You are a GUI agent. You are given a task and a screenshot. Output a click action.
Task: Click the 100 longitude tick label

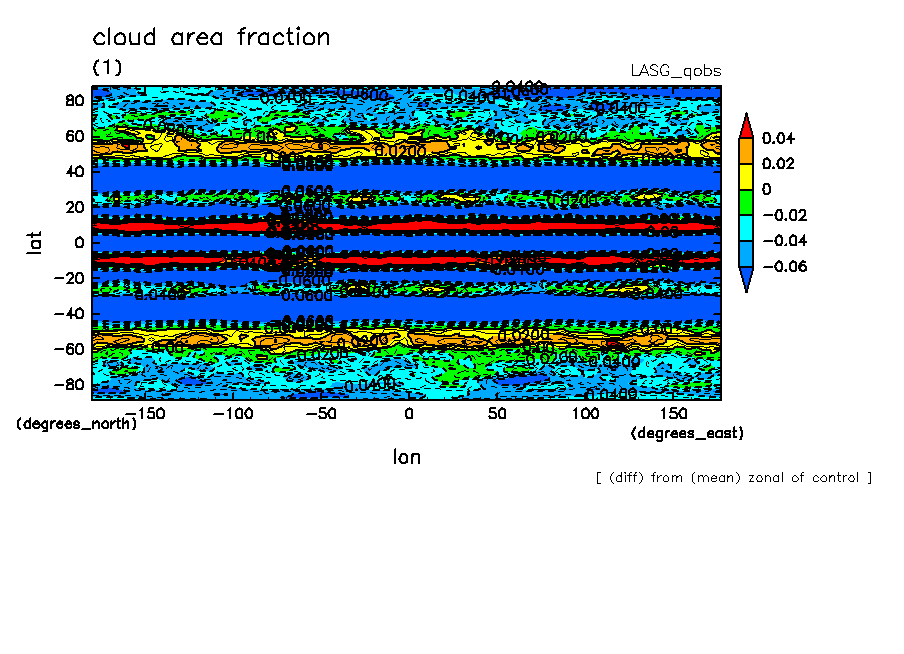click(x=585, y=413)
